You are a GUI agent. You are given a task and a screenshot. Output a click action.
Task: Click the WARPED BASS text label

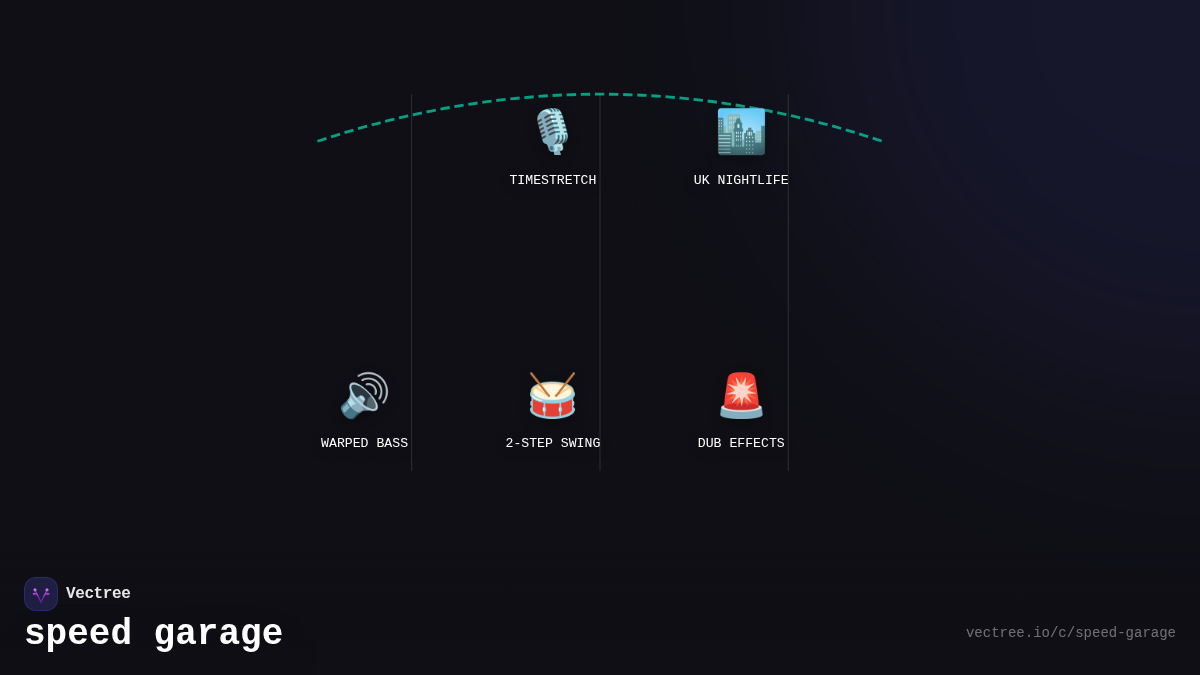pos(364,444)
